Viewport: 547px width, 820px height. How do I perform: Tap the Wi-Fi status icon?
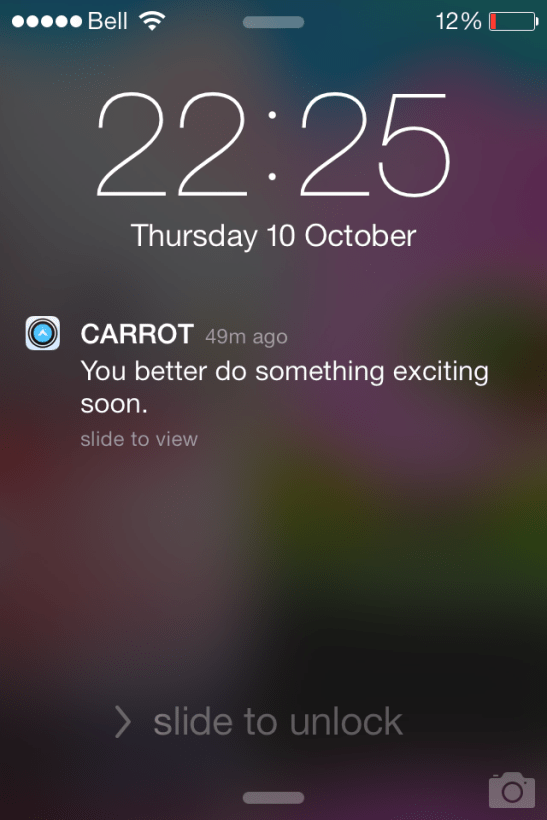pos(152,21)
